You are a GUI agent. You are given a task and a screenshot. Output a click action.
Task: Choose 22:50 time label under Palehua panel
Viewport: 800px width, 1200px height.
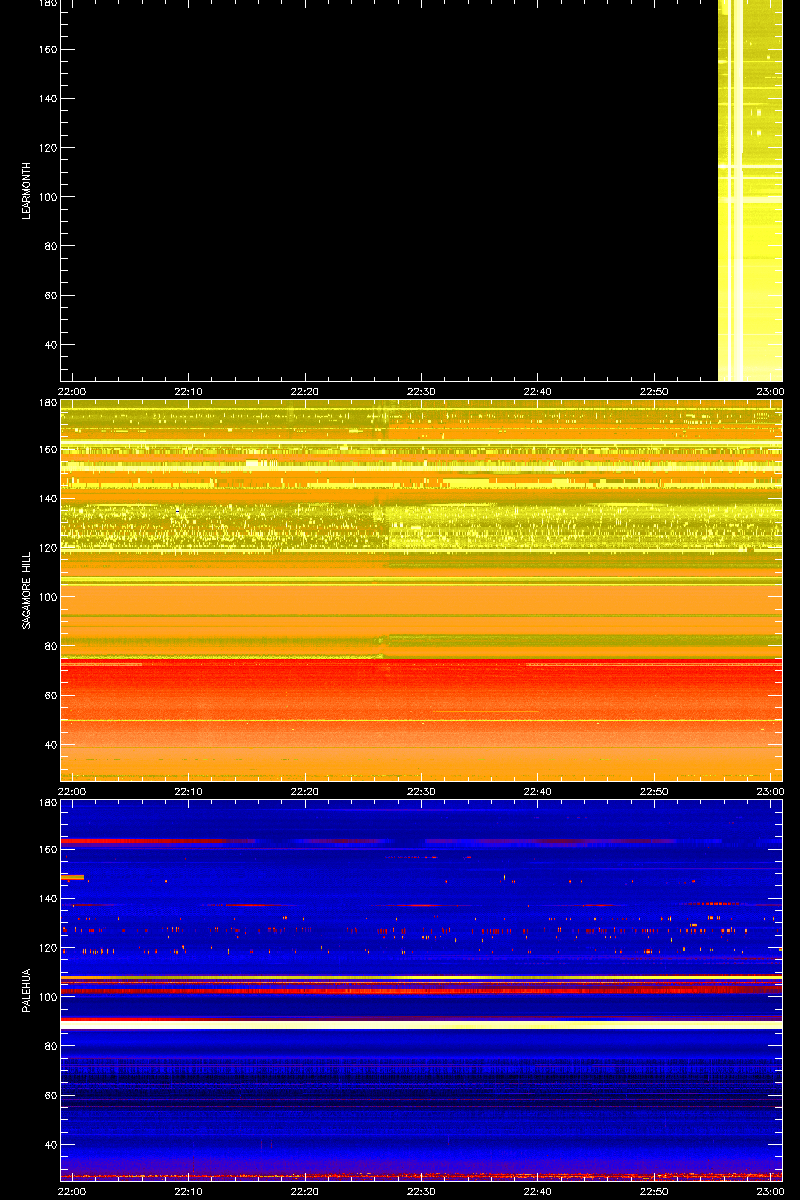pyautogui.click(x=654, y=1191)
